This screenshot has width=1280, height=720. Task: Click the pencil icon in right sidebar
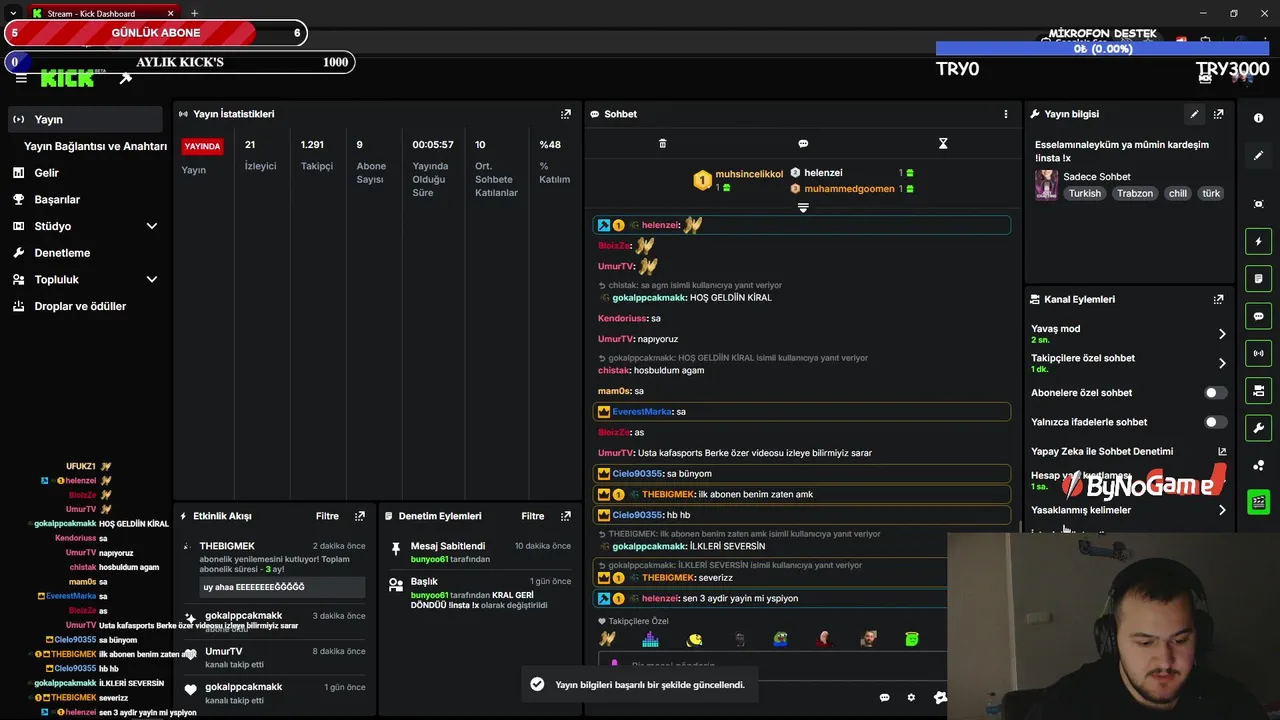tap(1258, 156)
